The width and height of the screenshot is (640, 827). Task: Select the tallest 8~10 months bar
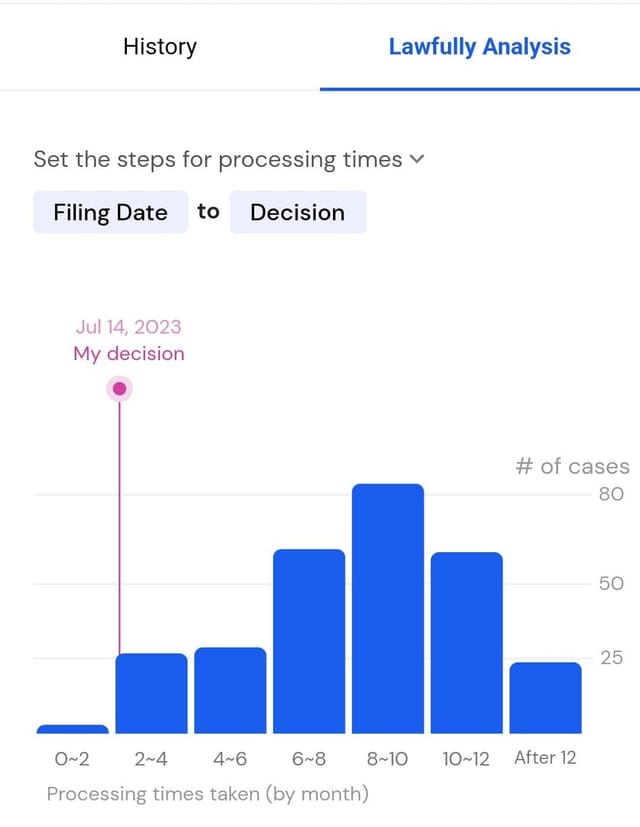click(388, 608)
